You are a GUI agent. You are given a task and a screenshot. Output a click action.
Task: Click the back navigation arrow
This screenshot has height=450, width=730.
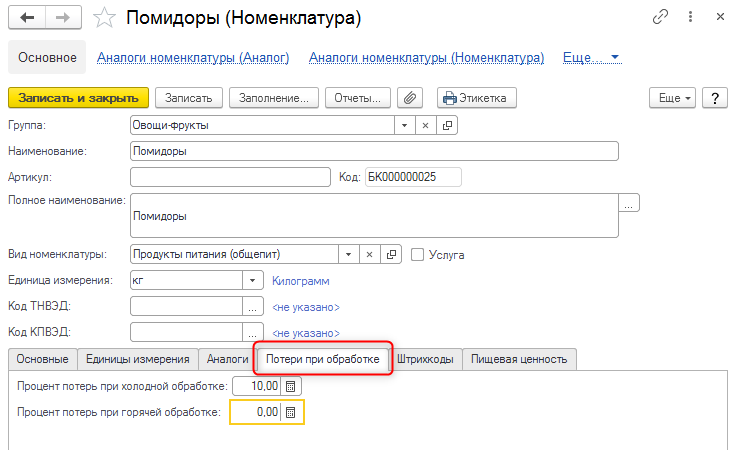pos(27,18)
